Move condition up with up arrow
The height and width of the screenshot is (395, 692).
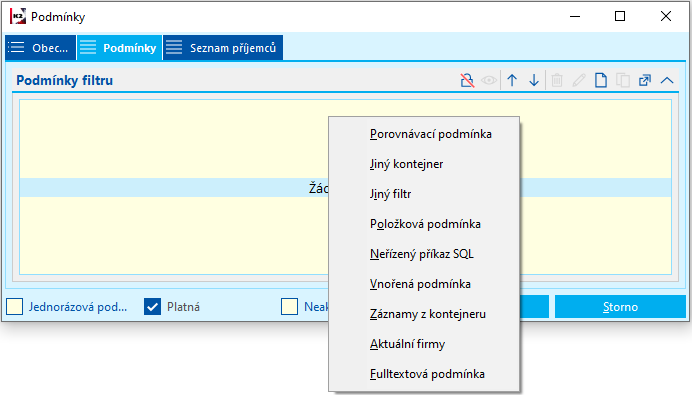pyautogui.click(x=512, y=80)
